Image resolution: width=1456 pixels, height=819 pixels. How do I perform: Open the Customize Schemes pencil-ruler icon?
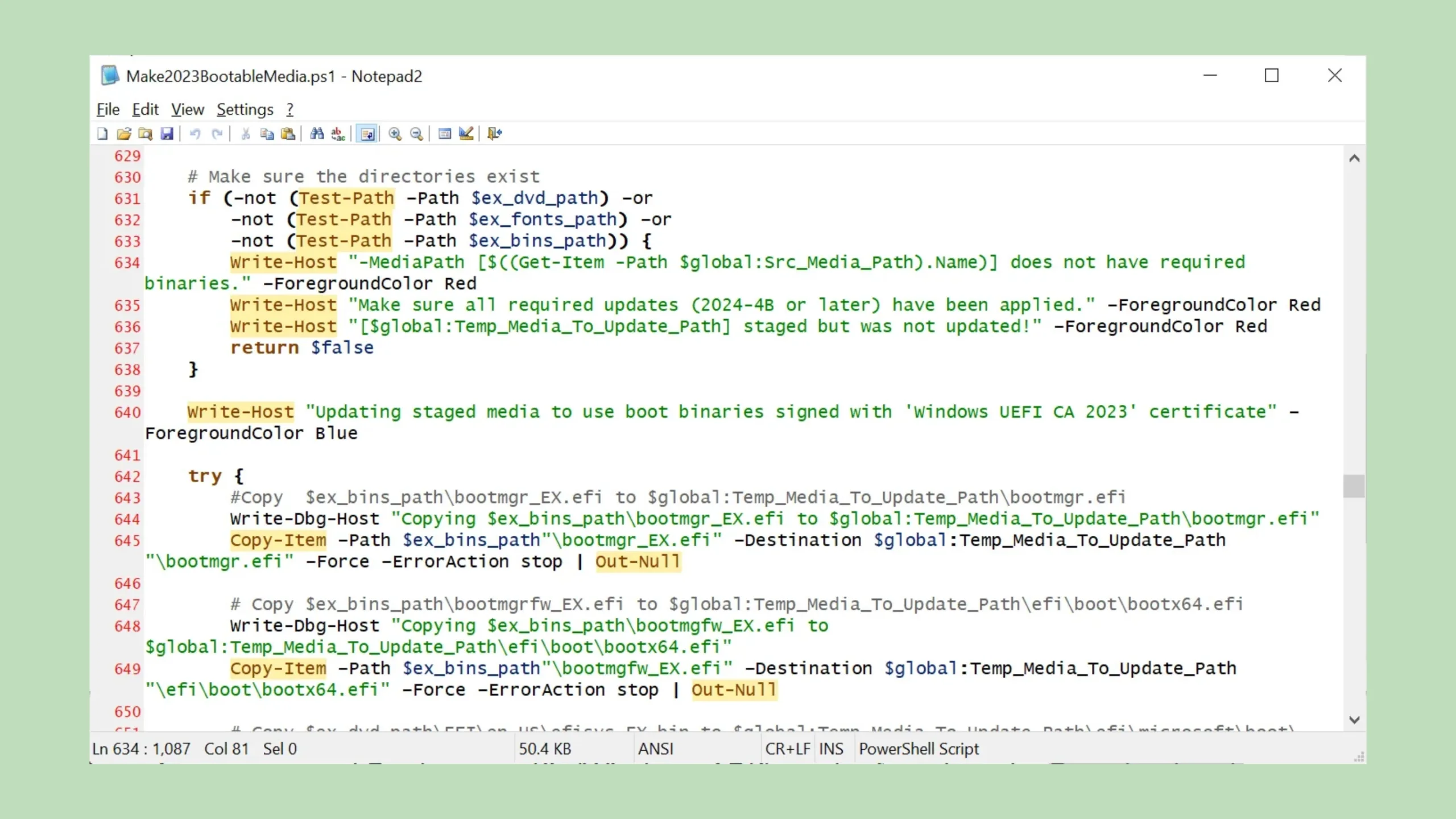pyautogui.click(x=466, y=134)
